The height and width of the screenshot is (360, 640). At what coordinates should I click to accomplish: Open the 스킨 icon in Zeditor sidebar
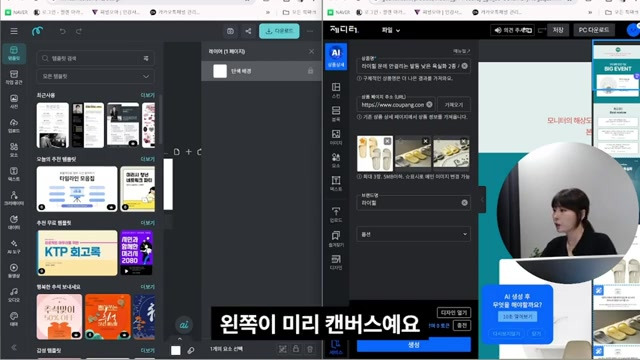(x=336, y=90)
